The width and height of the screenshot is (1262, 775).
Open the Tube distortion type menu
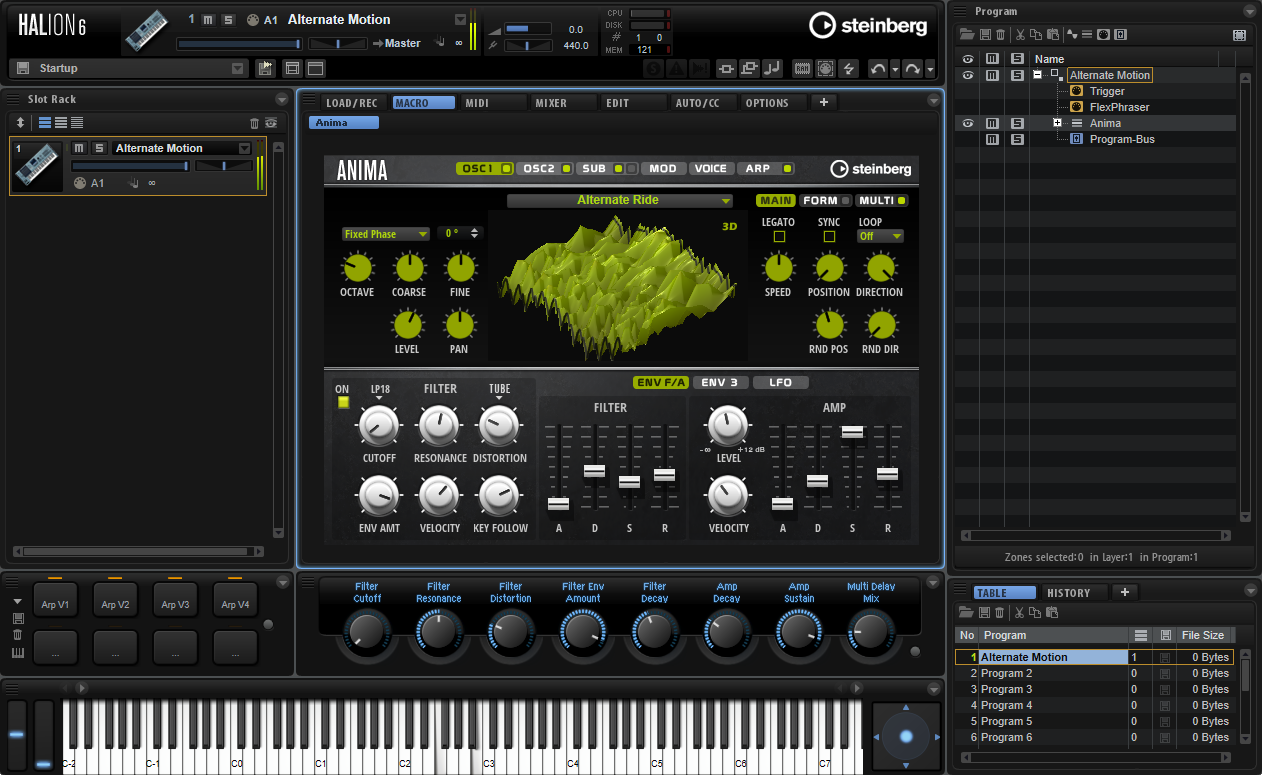coord(499,392)
